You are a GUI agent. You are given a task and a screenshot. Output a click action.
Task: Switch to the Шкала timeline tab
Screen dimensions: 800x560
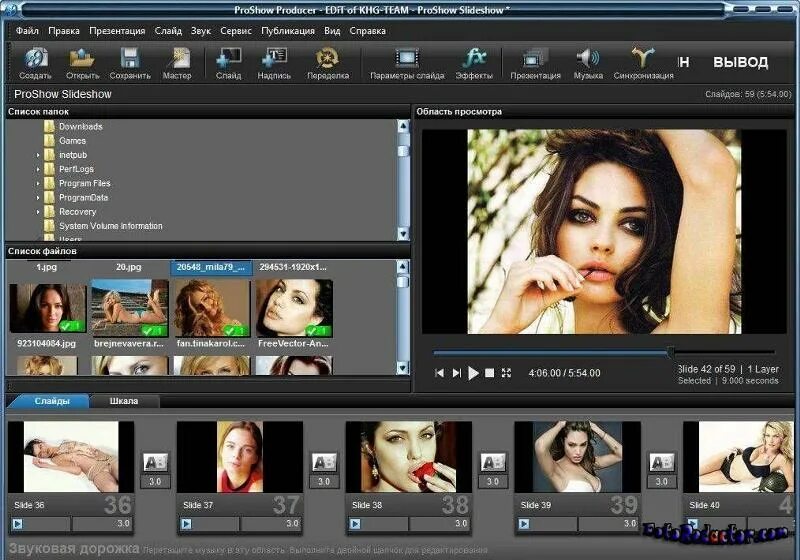pos(124,401)
